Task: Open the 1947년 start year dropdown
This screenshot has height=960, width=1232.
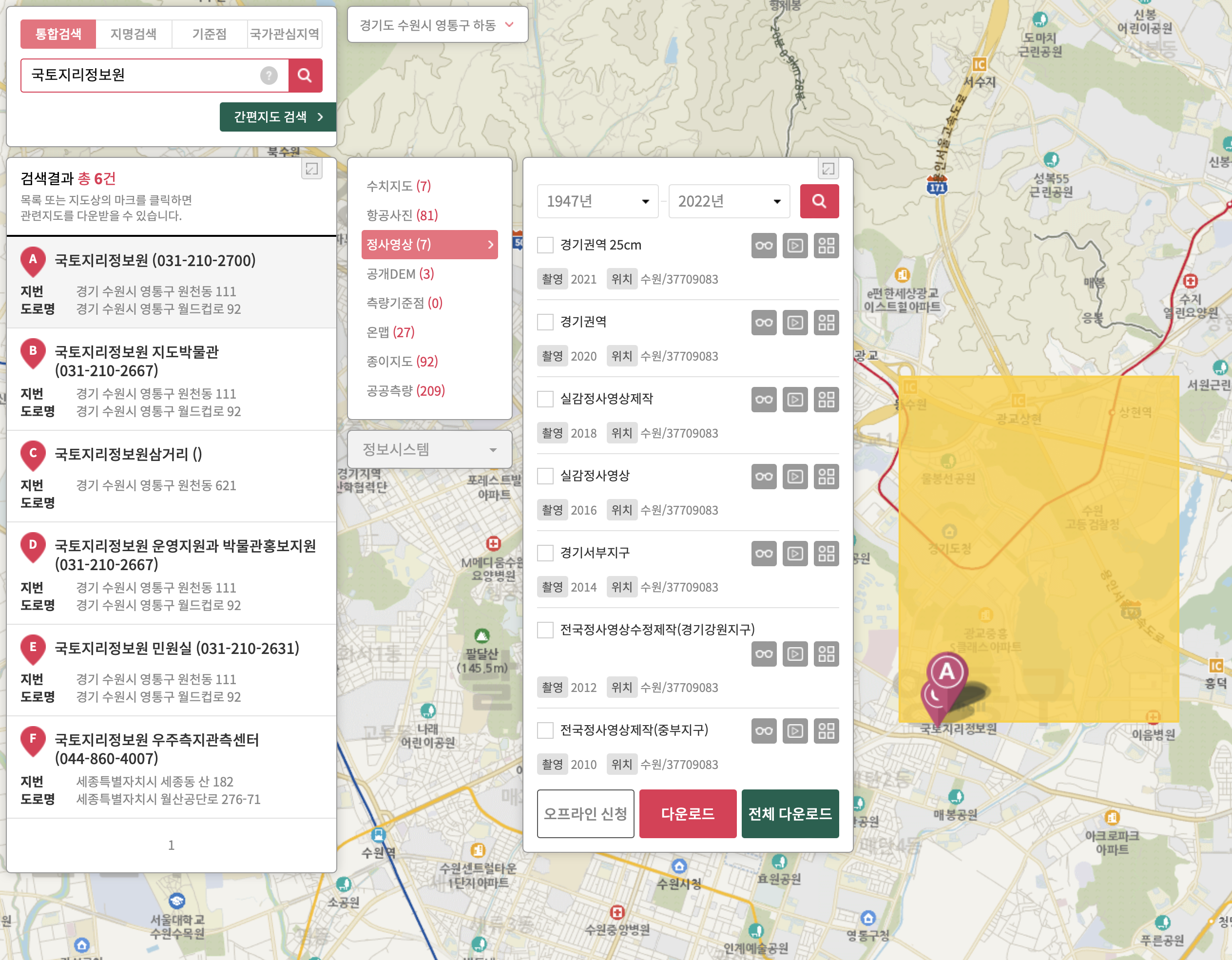Action: (597, 201)
